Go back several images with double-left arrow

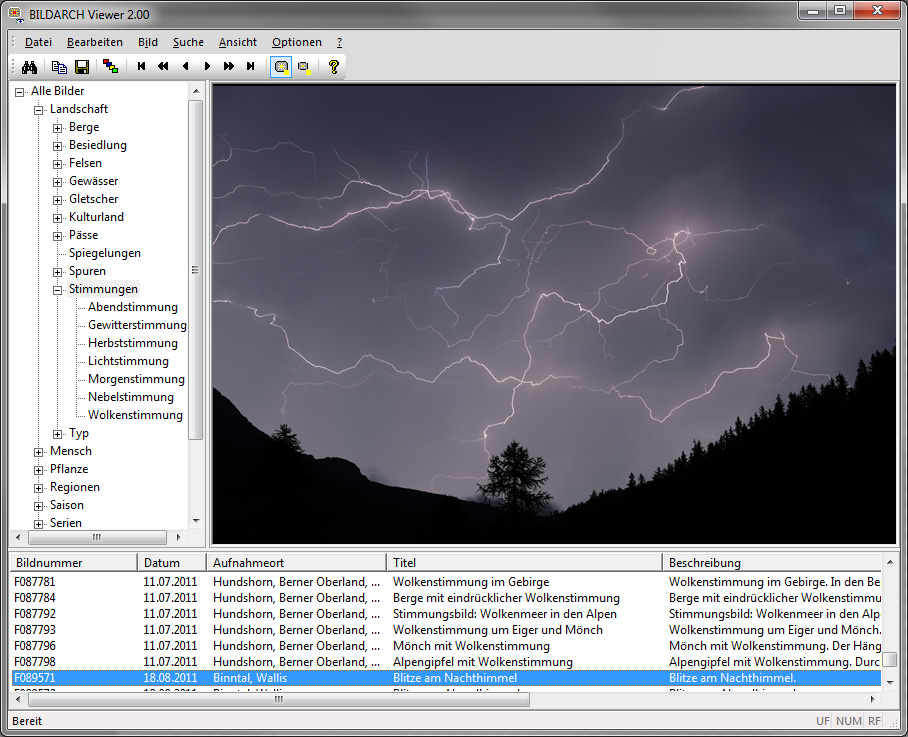tap(163, 66)
